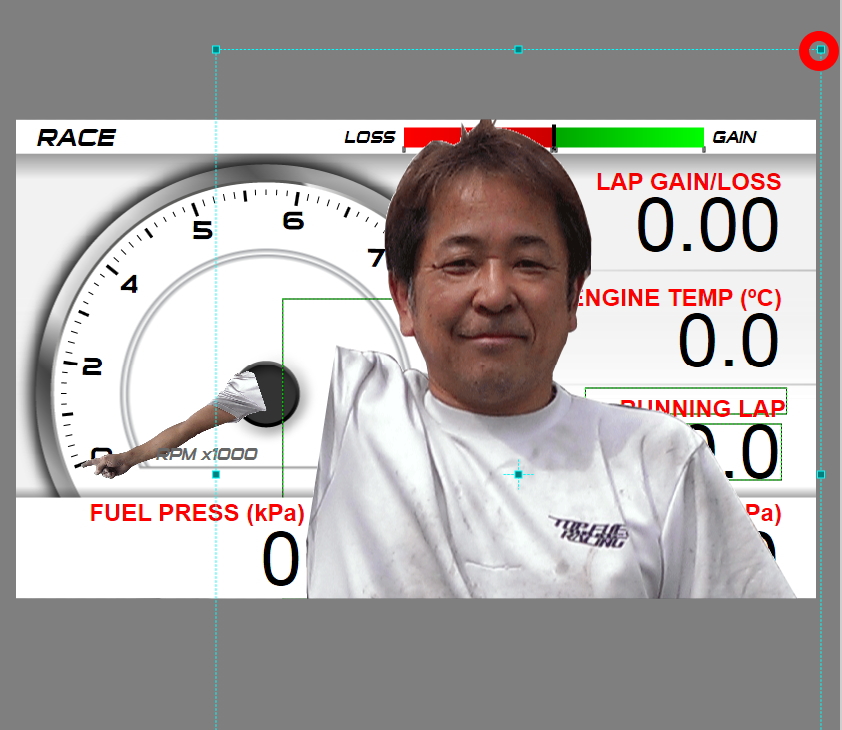Click the number 6 on the tachometer

tap(293, 221)
